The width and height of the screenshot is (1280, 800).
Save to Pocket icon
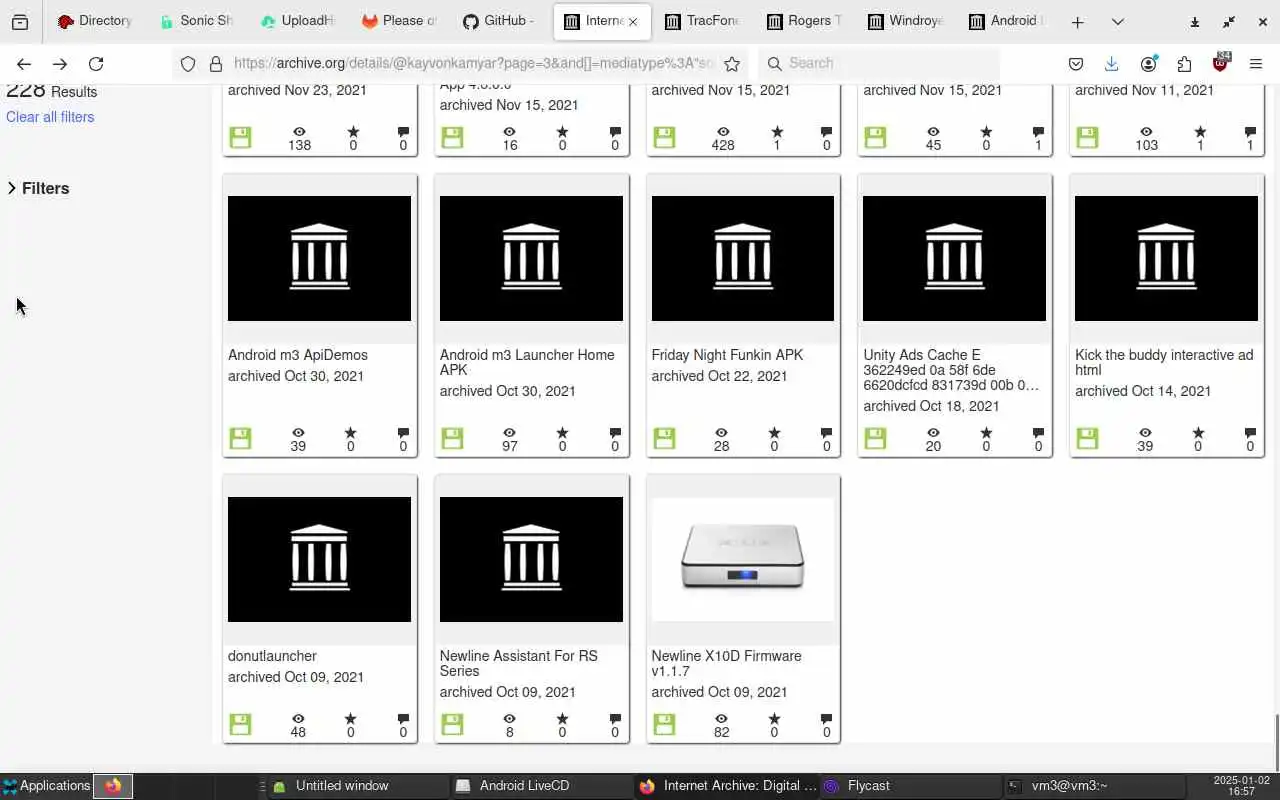click(1076, 64)
